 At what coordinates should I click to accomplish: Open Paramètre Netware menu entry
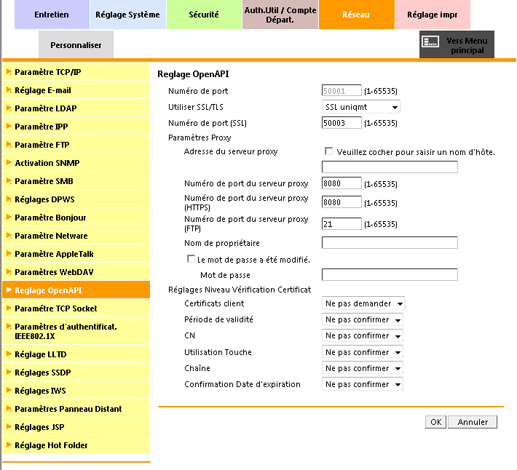76,236
